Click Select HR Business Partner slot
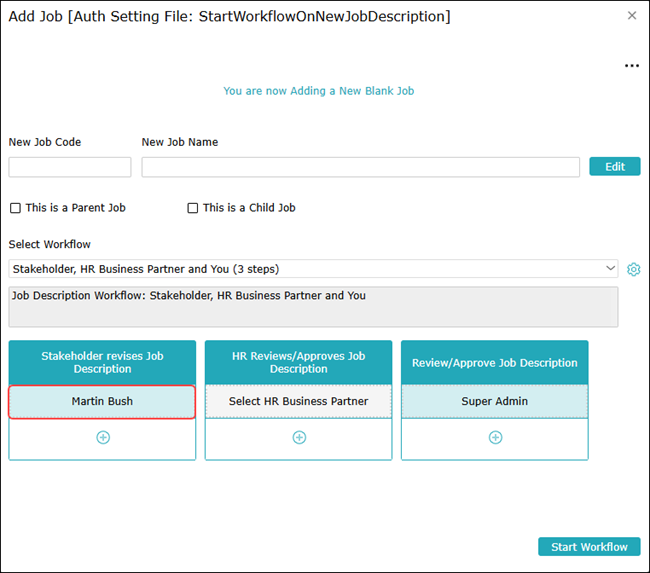 coord(298,401)
